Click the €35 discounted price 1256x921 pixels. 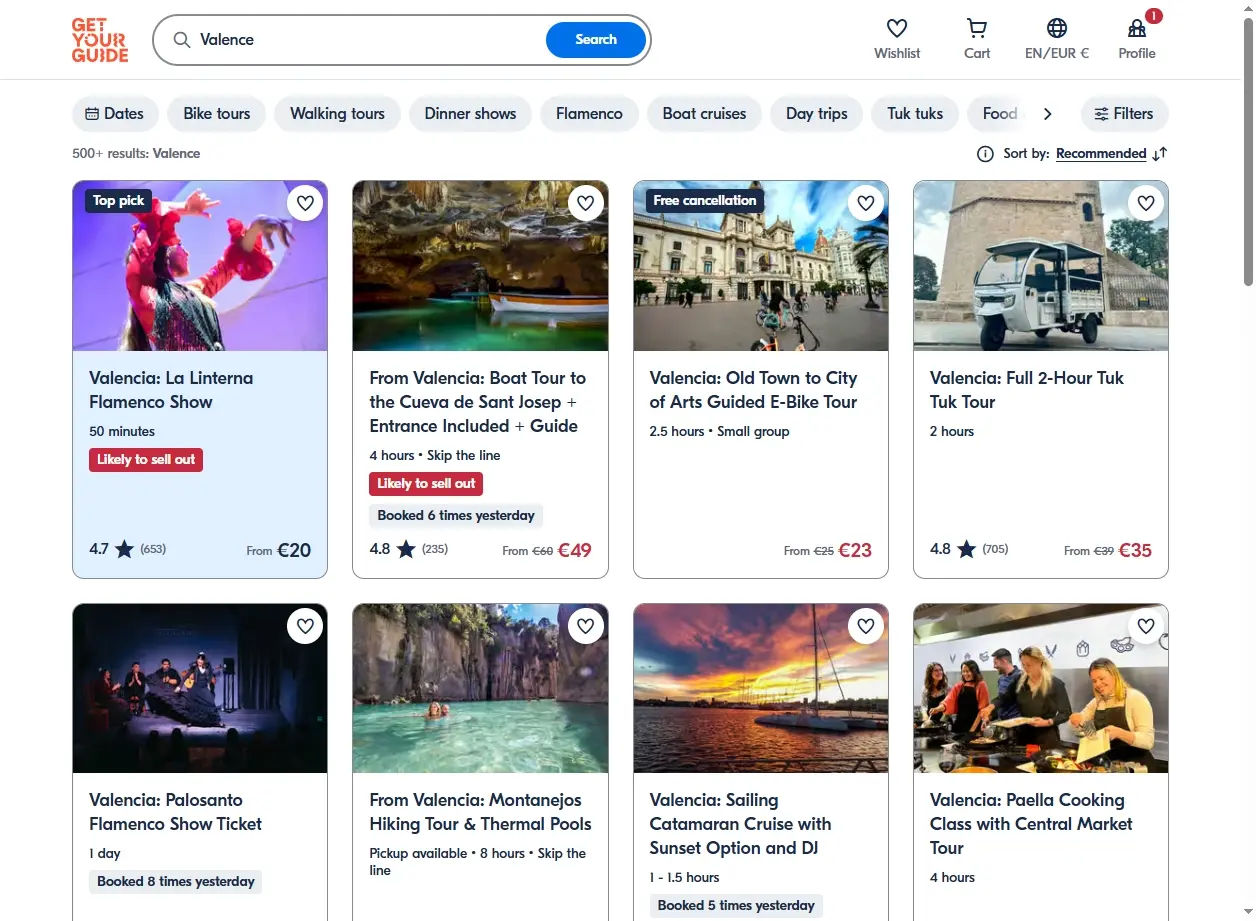point(1135,550)
